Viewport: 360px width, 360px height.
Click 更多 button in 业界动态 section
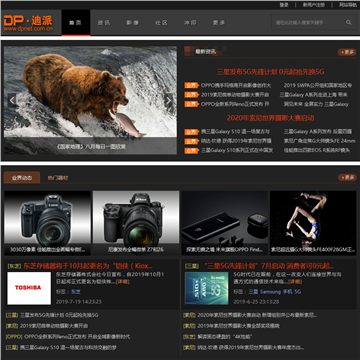tap(347, 177)
